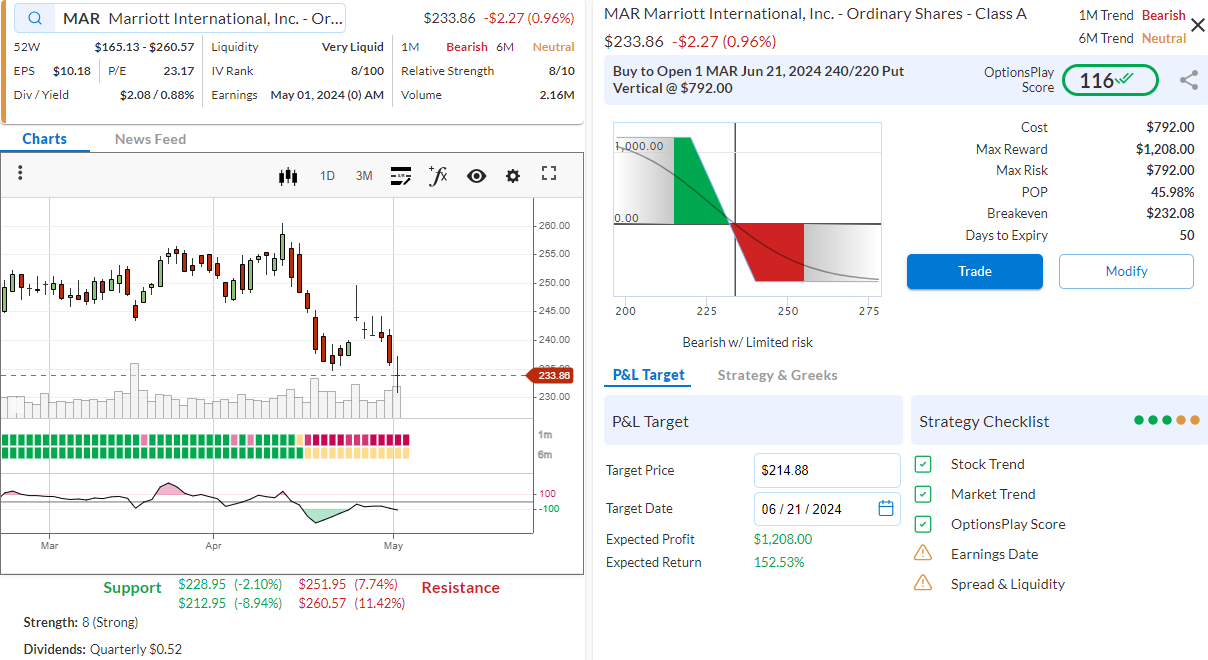Click the Relative Strength 8/10 value

[562, 71]
